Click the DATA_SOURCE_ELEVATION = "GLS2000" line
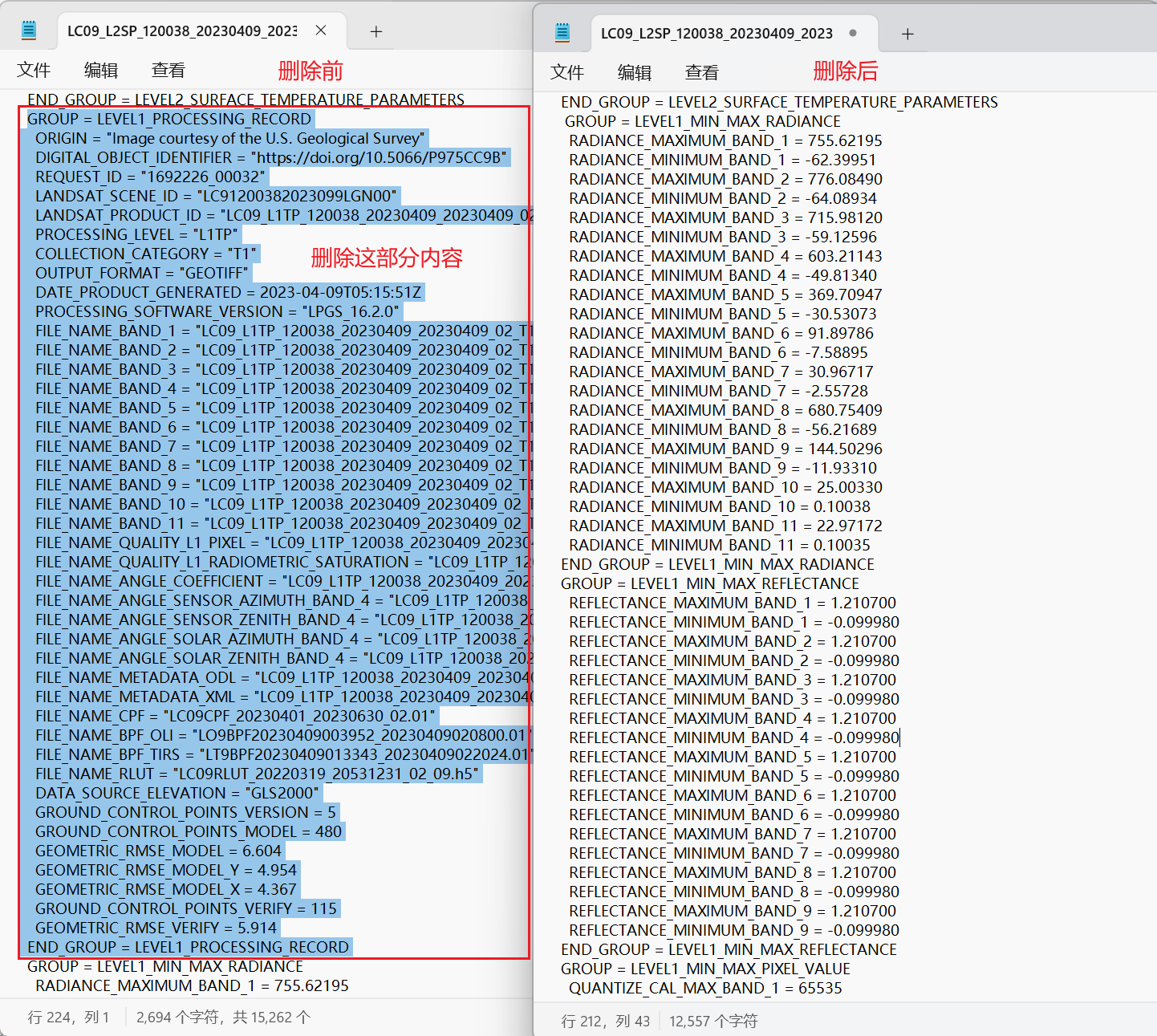1157x1036 pixels. tap(177, 793)
